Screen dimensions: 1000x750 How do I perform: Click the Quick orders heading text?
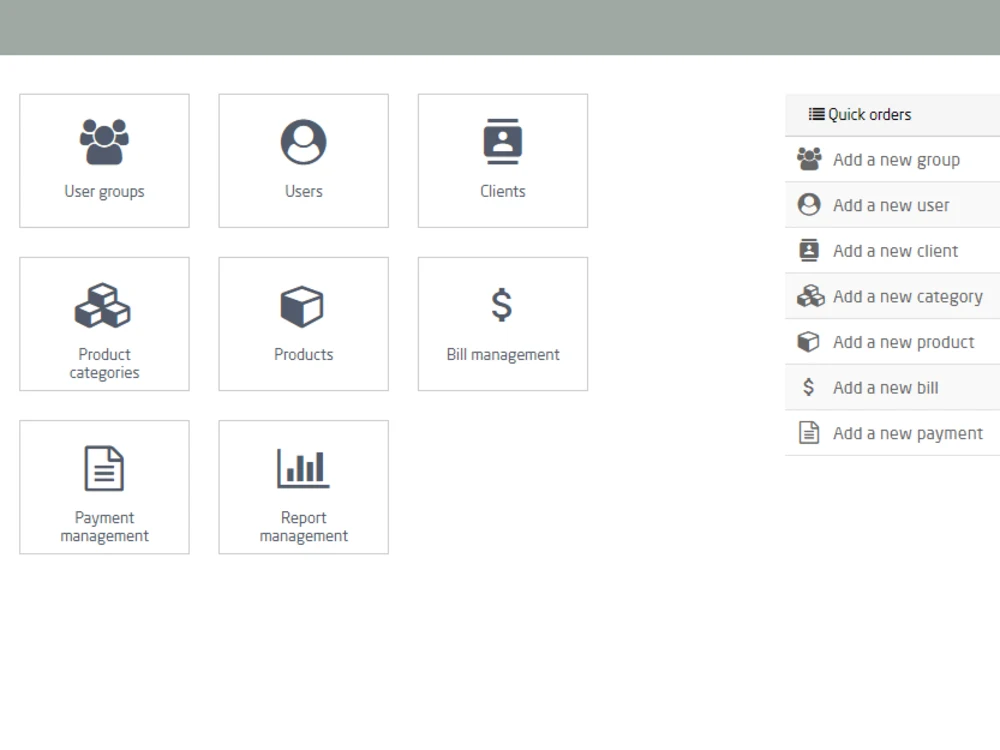pyautogui.click(x=869, y=115)
